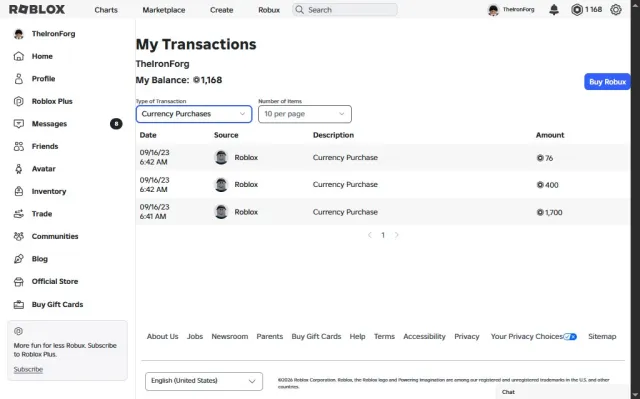Click the TheIronForg username in top bar
The image size is (640, 399).
[x=518, y=9]
